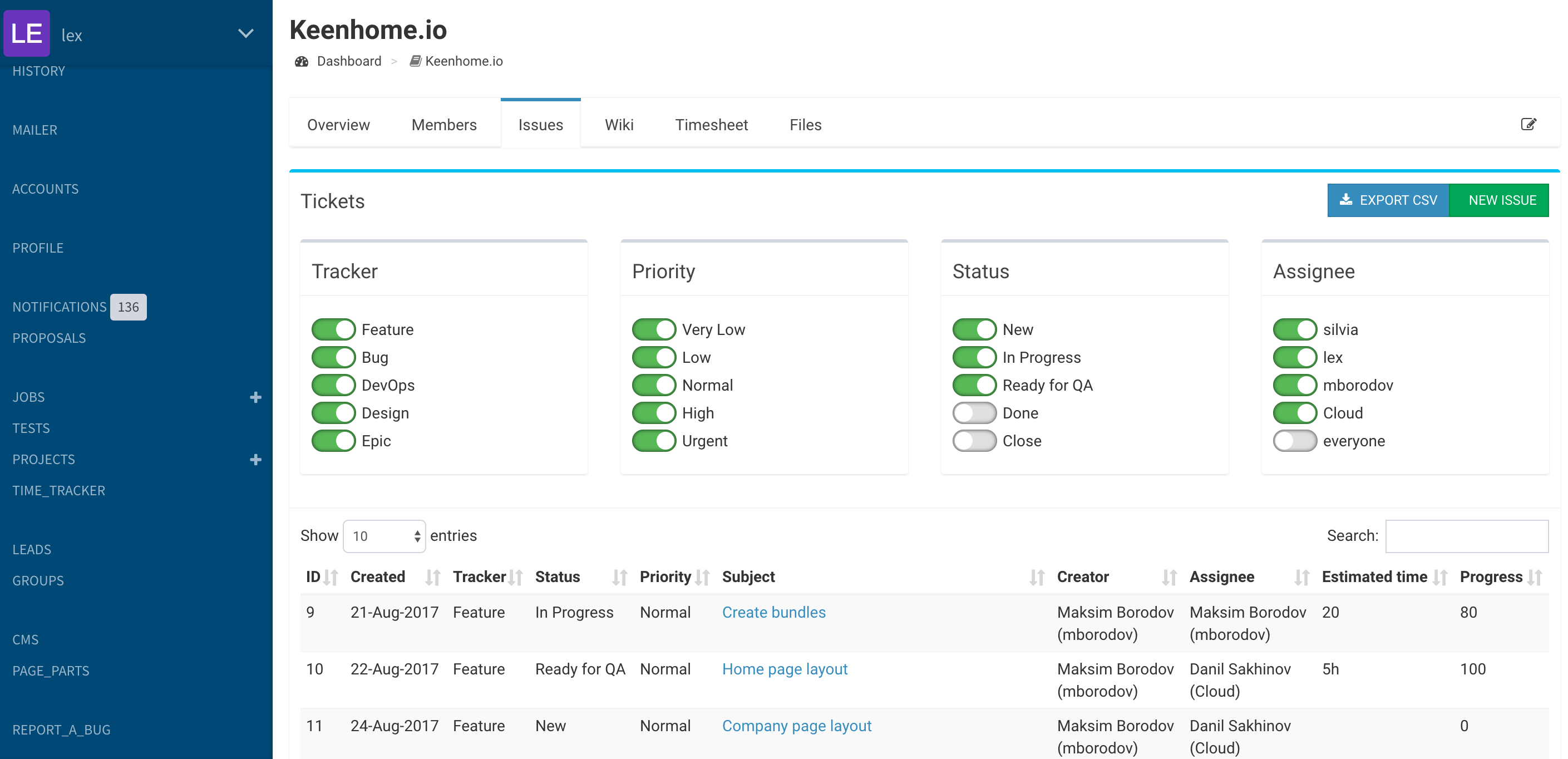Enable the everyone assignee toggle

coord(1295,441)
